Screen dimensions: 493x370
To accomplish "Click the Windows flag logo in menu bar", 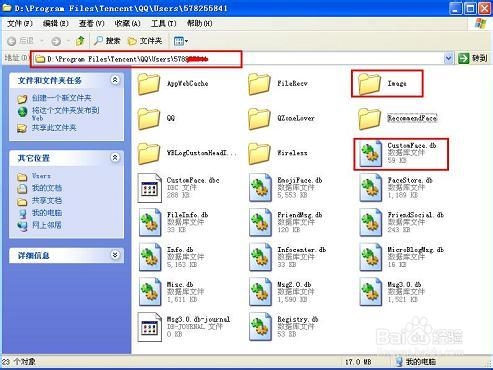I will click(x=480, y=24).
